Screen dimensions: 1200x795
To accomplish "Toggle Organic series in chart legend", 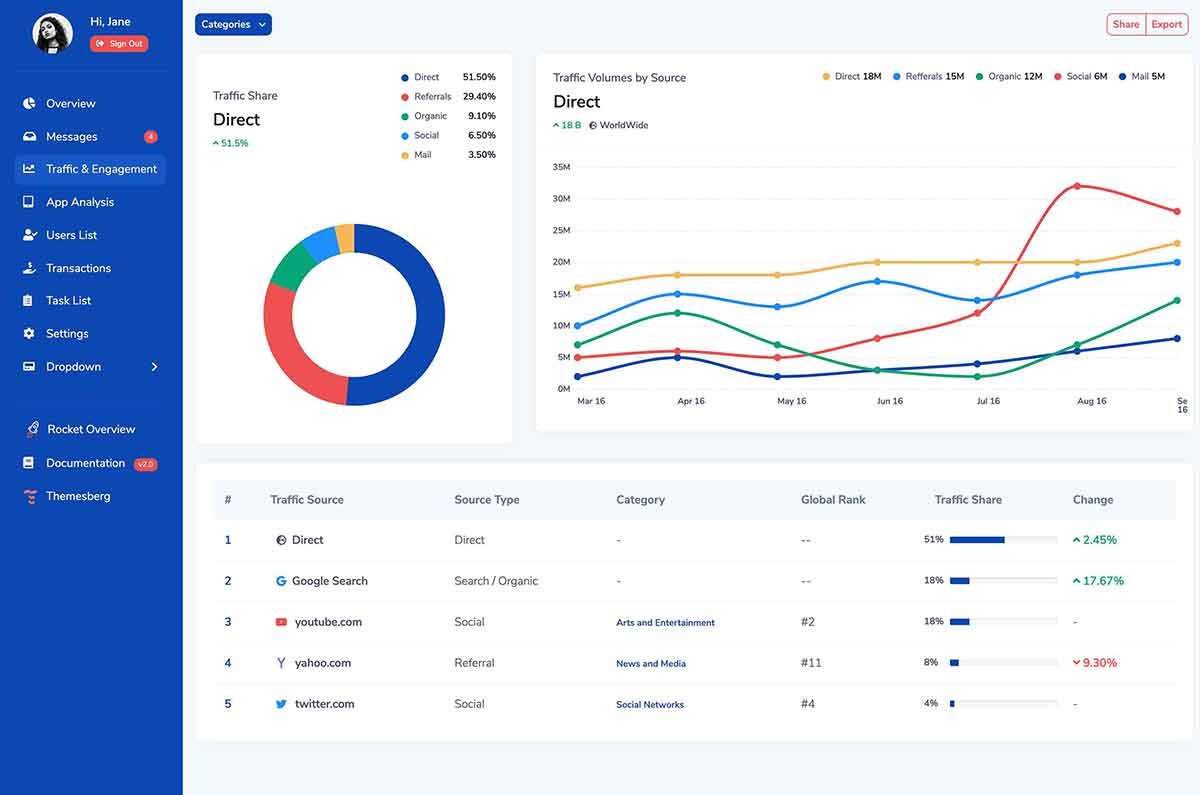I will pyautogui.click(x=1015, y=76).
